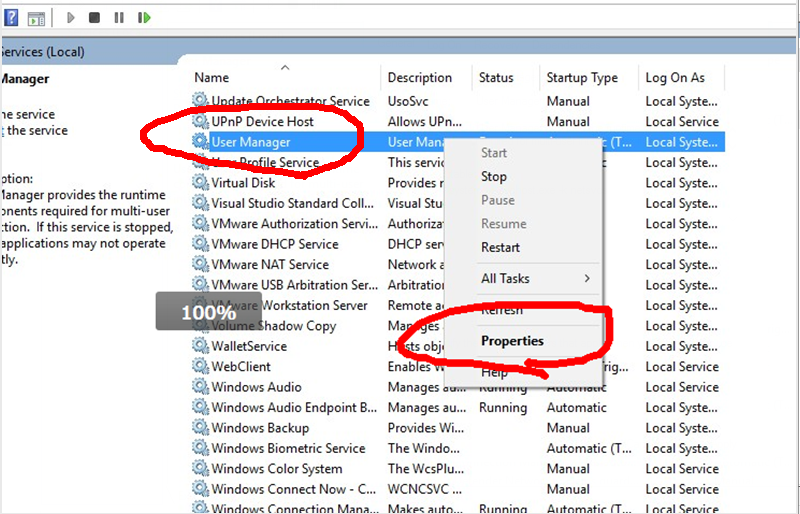
Task: Click gear icon of Windows Biometric Service
Action: (x=200, y=448)
